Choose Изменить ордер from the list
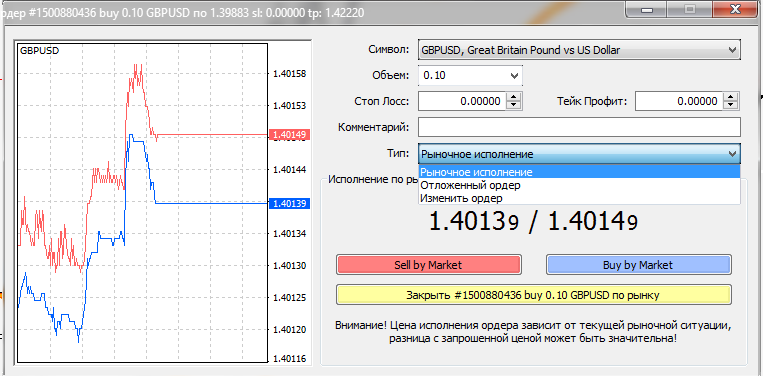 [579, 198]
